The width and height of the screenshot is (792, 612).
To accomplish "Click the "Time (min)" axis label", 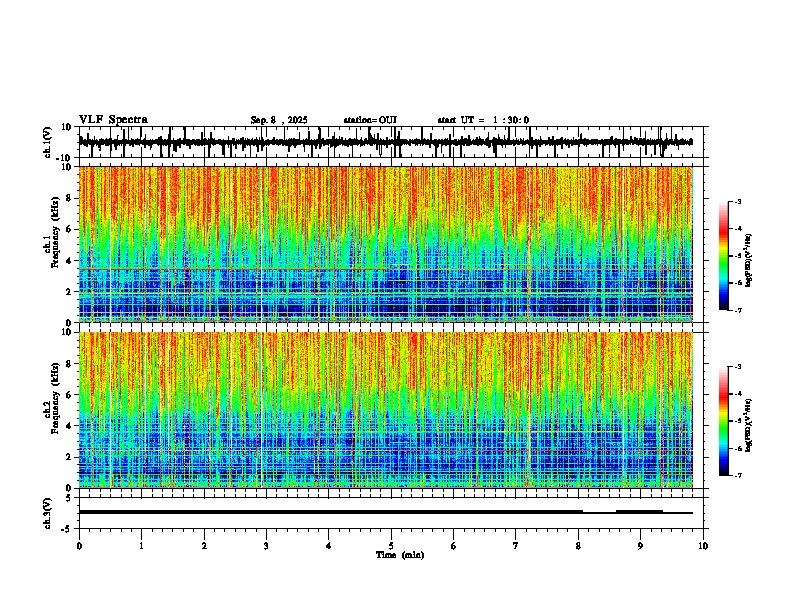I will [400, 555].
